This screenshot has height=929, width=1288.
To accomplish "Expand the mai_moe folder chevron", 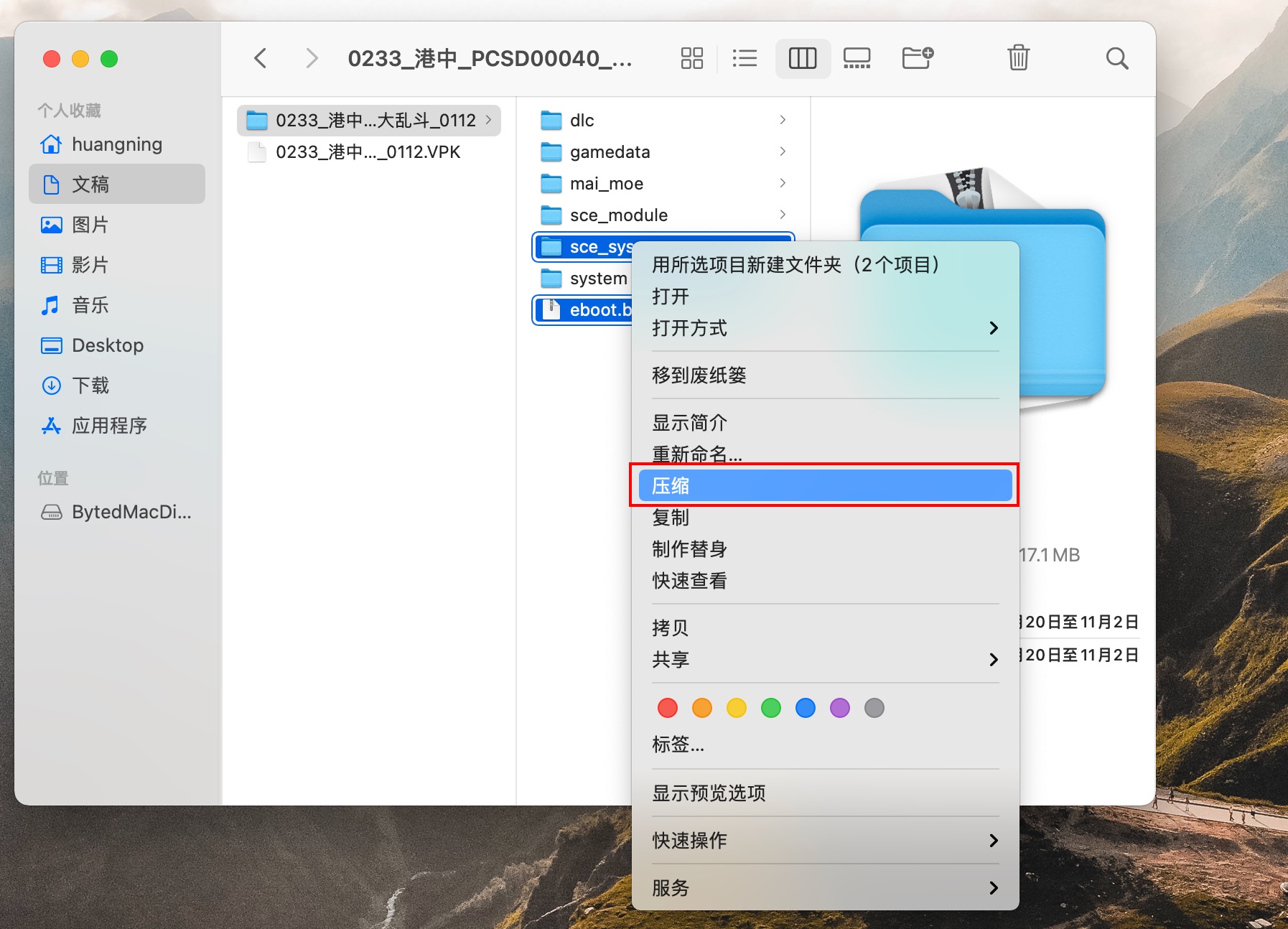I will (x=783, y=183).
